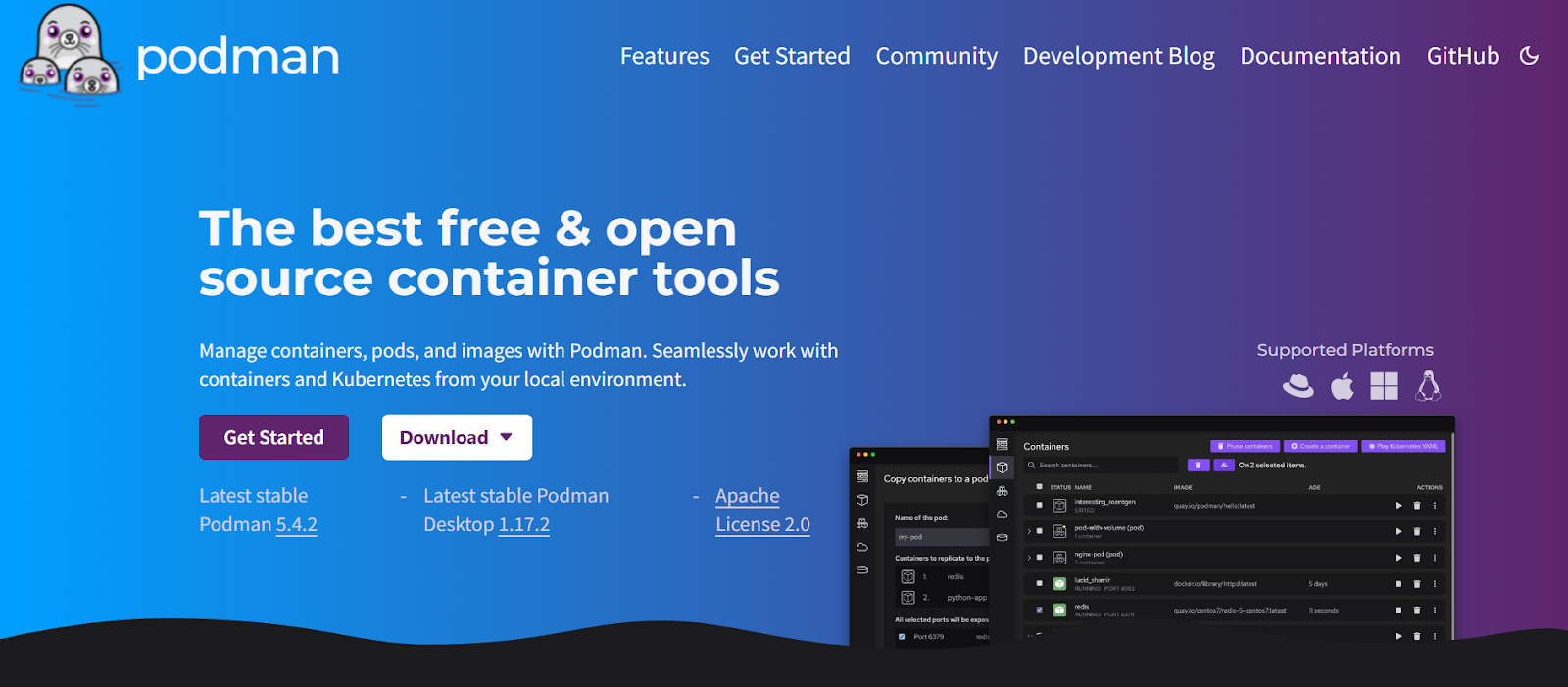Click the Podman seals logo

(x=71, y=54)
